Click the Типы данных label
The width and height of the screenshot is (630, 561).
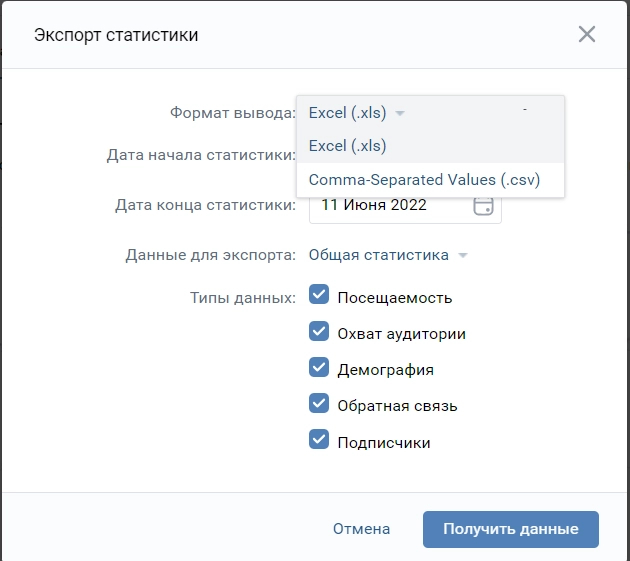(243, 297)
